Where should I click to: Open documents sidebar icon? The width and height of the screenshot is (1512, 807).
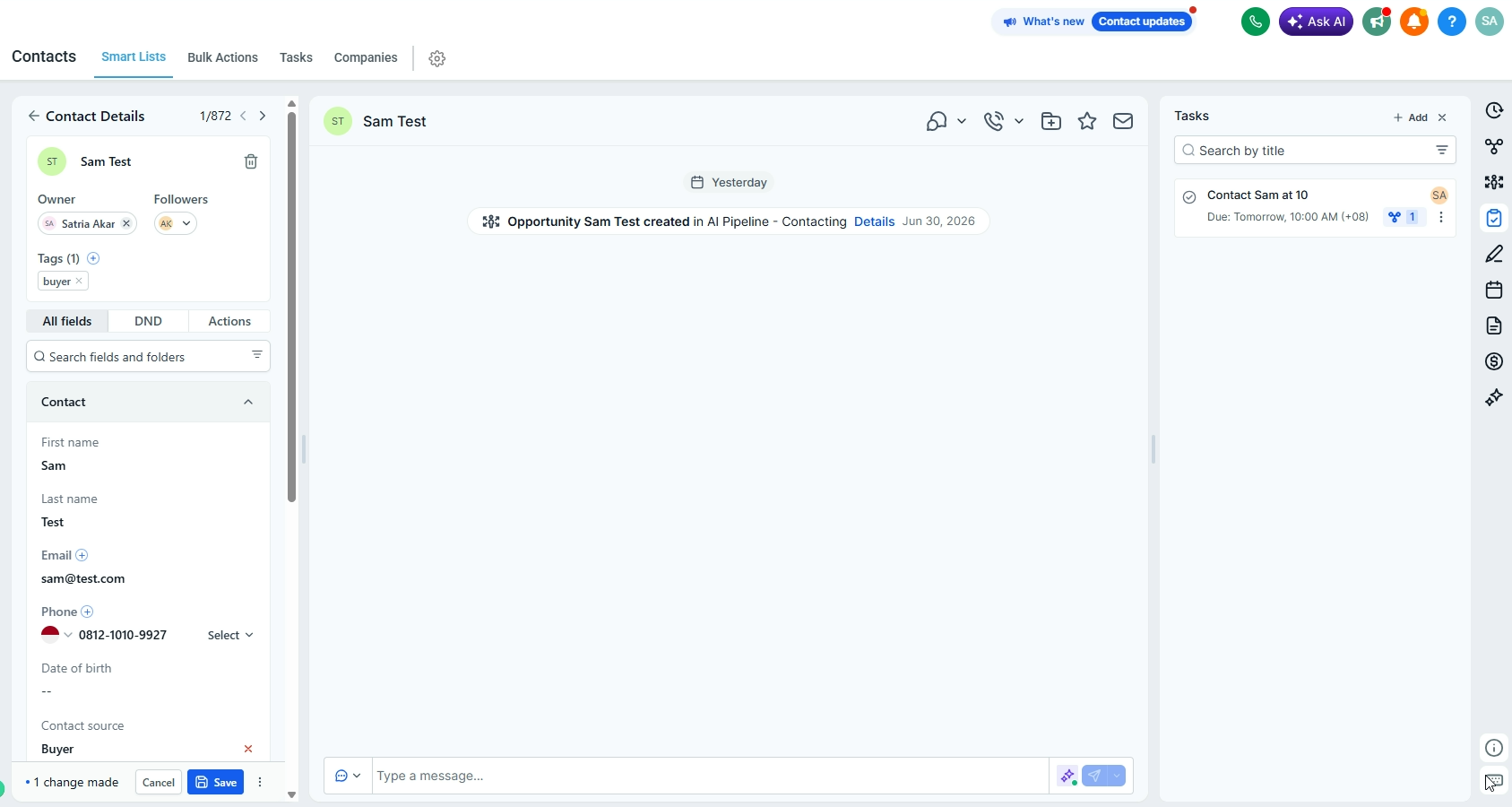pos(1494,325)
